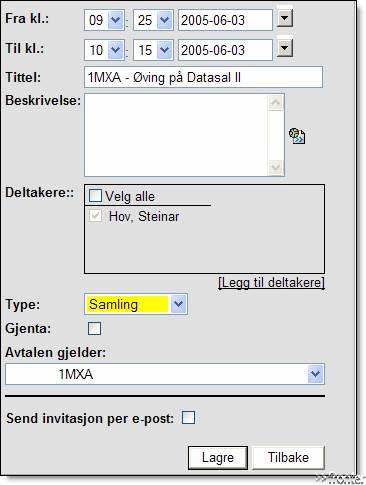
Task: Follow the Legg til deltakere link
Action: (x=271, y=282)
